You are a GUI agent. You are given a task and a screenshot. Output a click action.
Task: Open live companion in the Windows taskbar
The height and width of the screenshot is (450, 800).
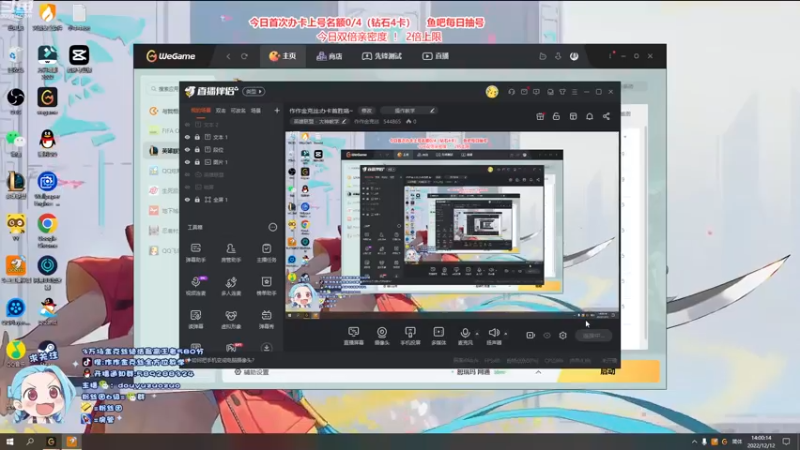71,442
